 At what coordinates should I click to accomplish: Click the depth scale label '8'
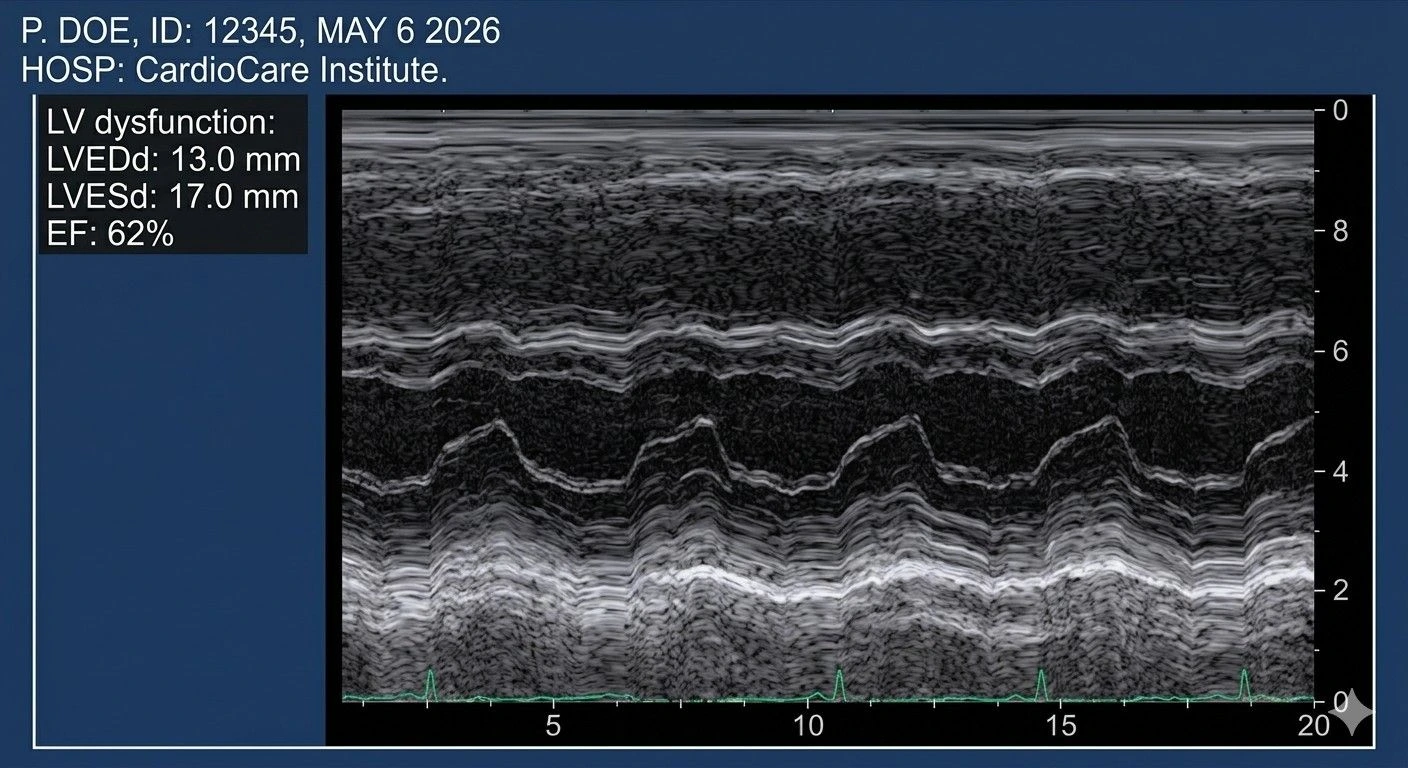click(1341, 231)
